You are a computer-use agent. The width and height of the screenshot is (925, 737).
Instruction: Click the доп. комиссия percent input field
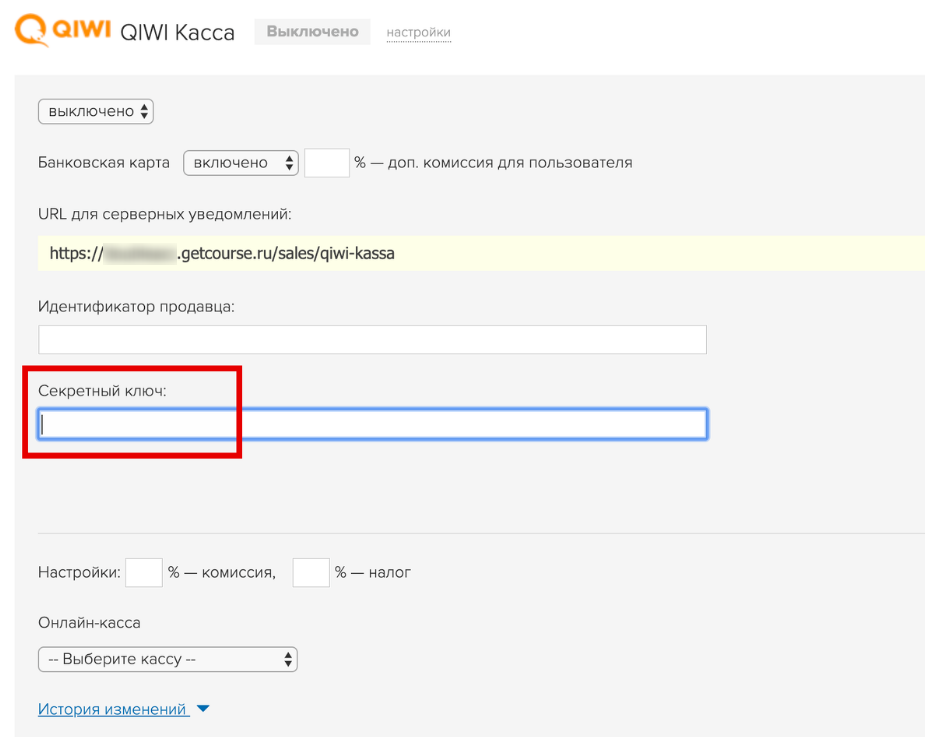[327, 163]
